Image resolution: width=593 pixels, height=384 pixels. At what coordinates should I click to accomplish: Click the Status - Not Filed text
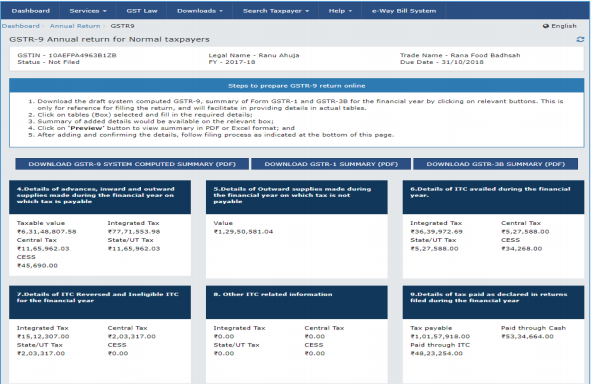coord(48,62)
